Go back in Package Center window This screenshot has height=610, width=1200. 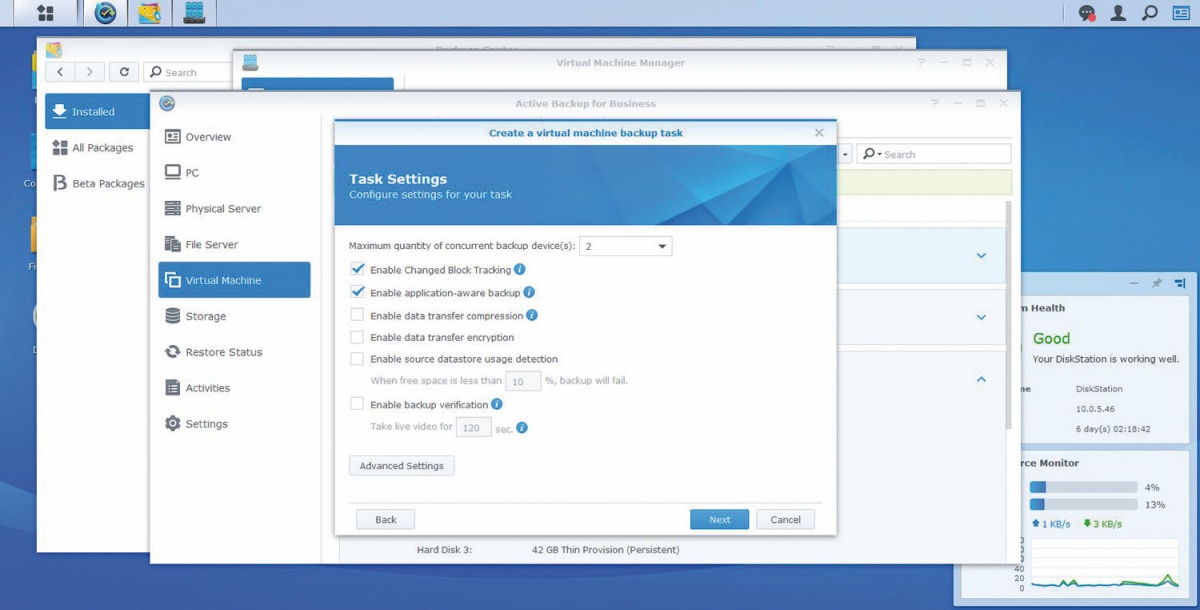tap(61, 72)
